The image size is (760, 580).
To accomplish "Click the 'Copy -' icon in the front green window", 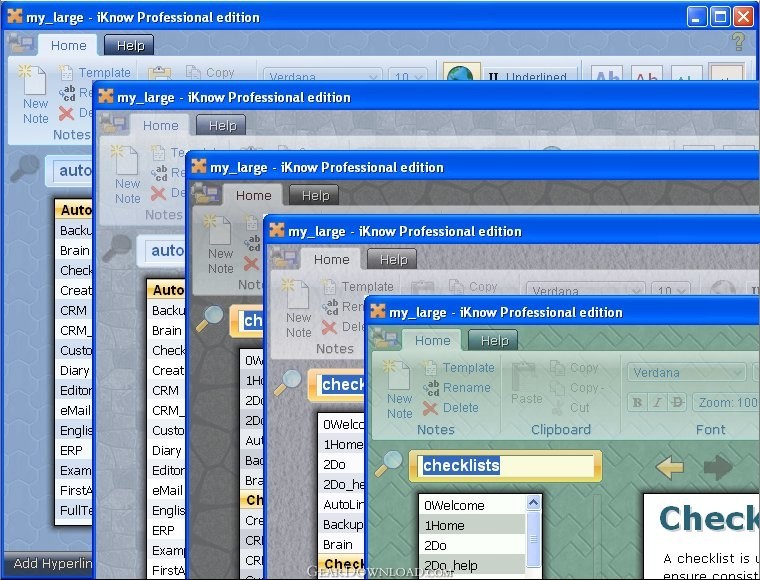I will [x=557, y=388].
